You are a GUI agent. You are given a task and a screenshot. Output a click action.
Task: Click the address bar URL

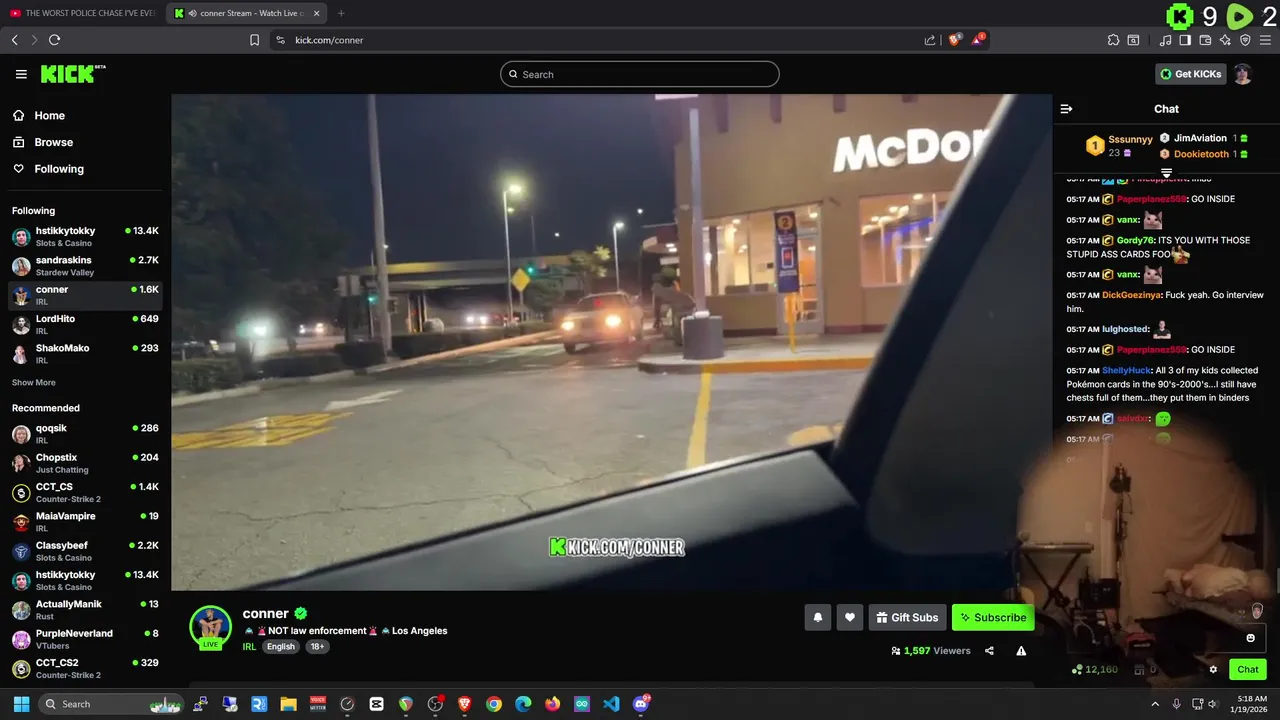[x=329, y=40]
